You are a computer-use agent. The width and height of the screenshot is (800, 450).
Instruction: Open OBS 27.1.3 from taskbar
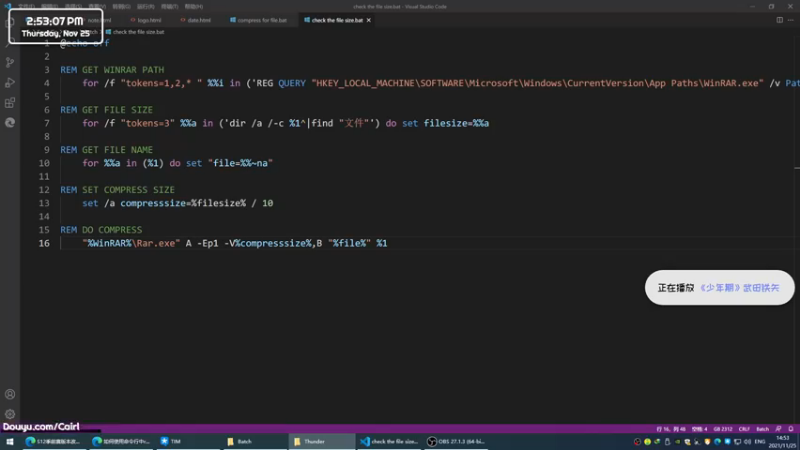pos(456,441)
